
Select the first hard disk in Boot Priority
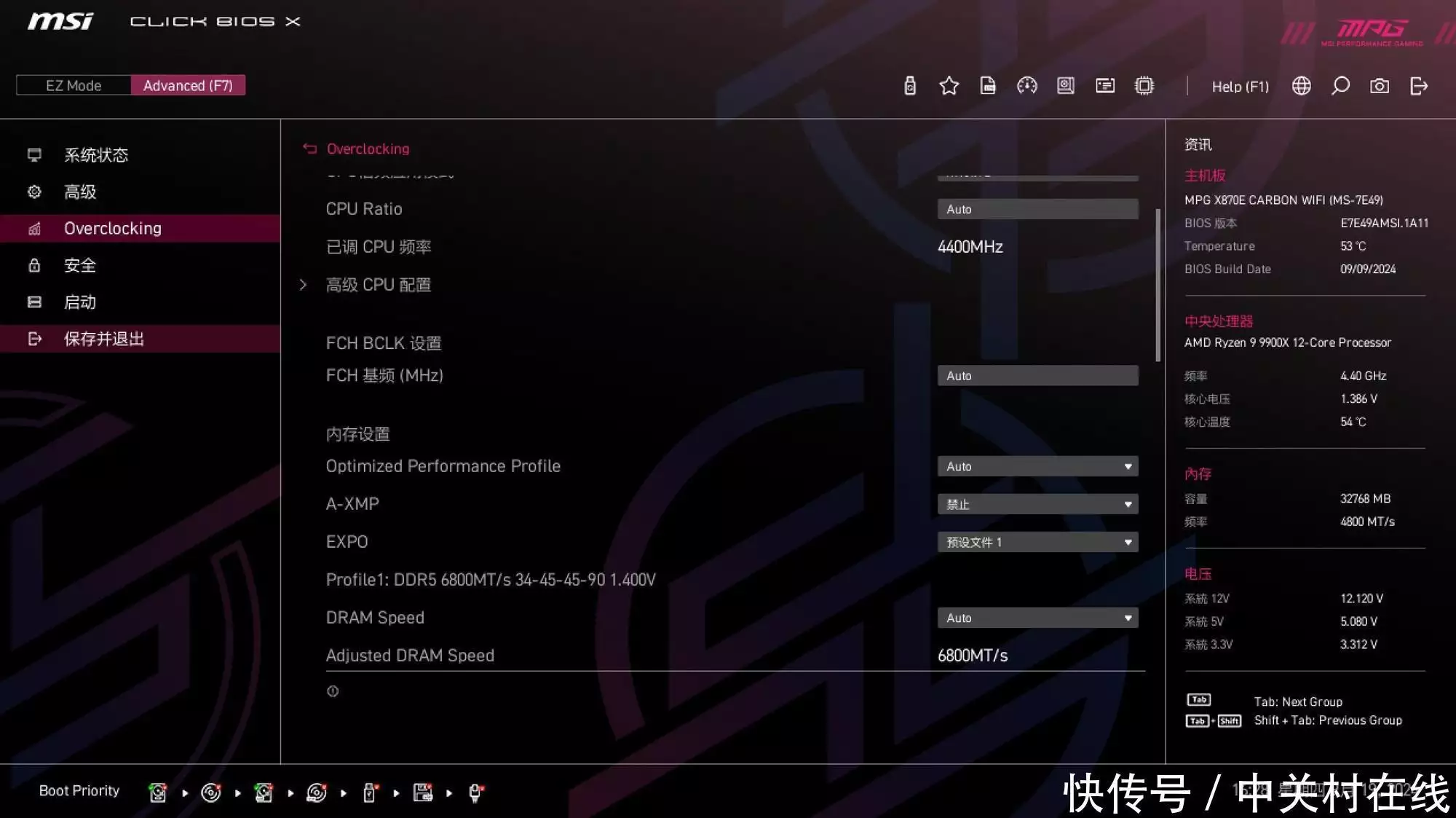click(x=157, y=792)
